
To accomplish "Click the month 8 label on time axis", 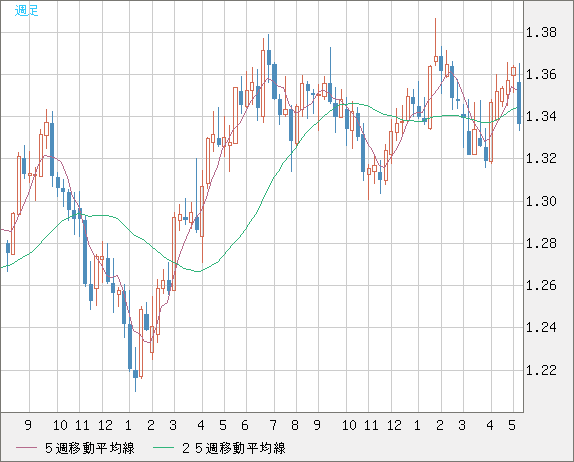I will [x=295, y=425].
